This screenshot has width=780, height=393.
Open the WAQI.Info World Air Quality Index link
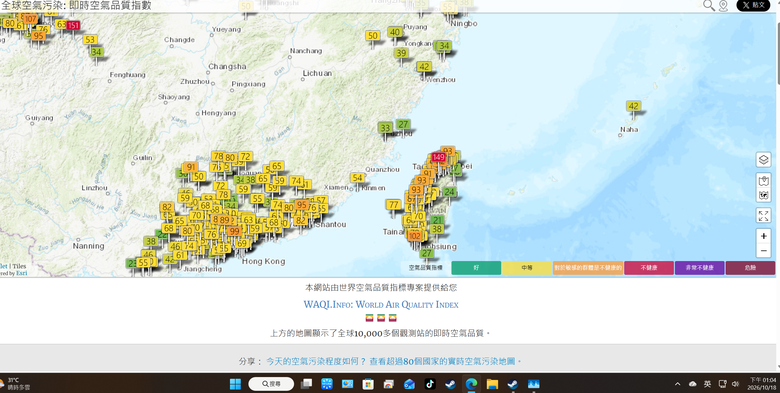point(381,304)
